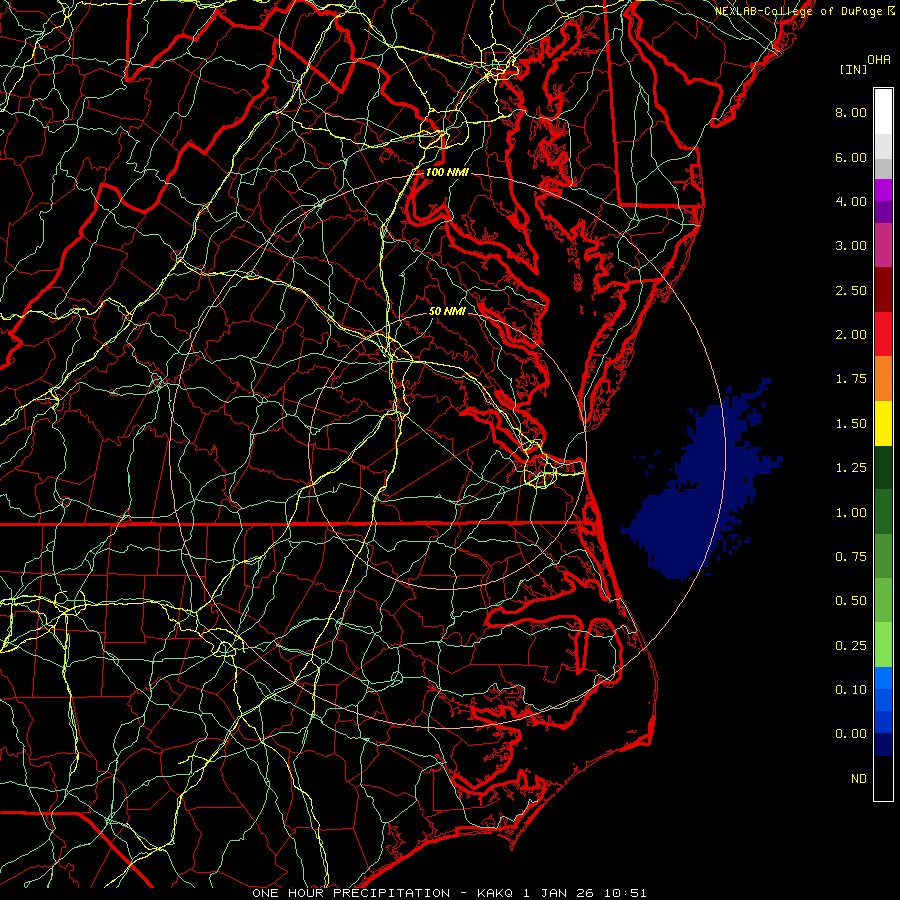Click the OHA product label
This screenshot has width=900, height=900.
(879, 59)
